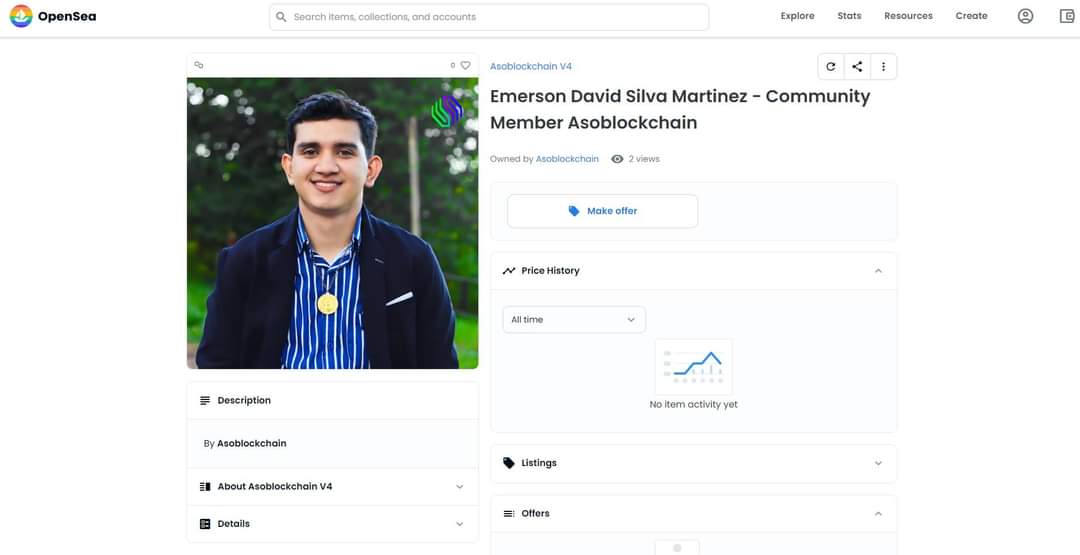Click the no activity chart placeholder
Screen dimensions: 1080x555
[694, 366]
